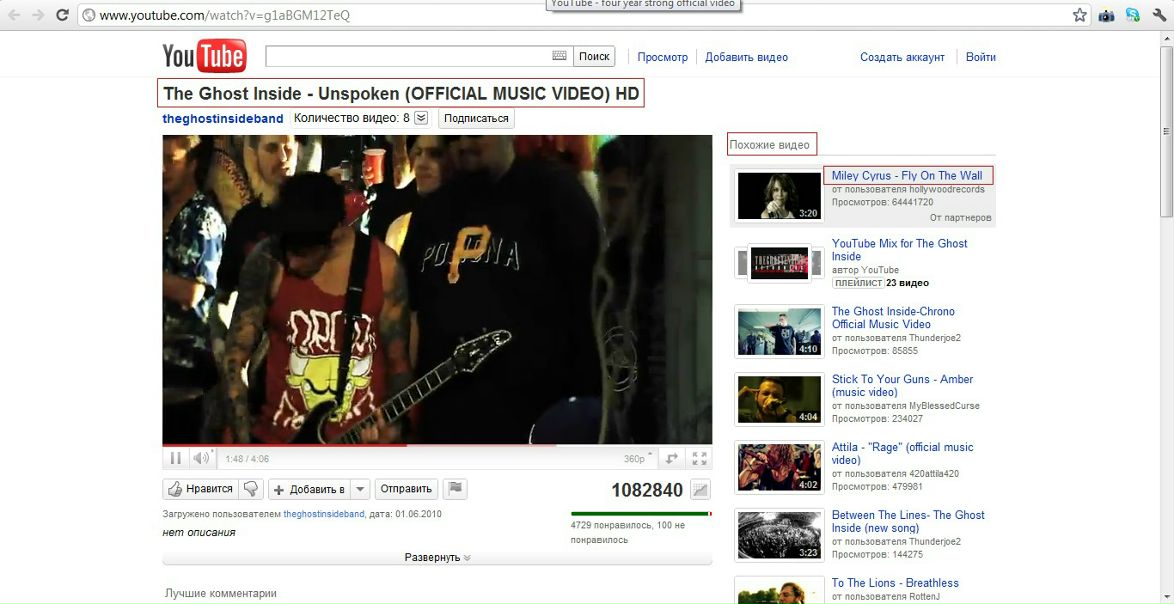Screen dimensions: 1174x604
Task: Open the Miley Cyrus - Fly On The Wall link
Action: pyautogui.click(x=907, y=176)
